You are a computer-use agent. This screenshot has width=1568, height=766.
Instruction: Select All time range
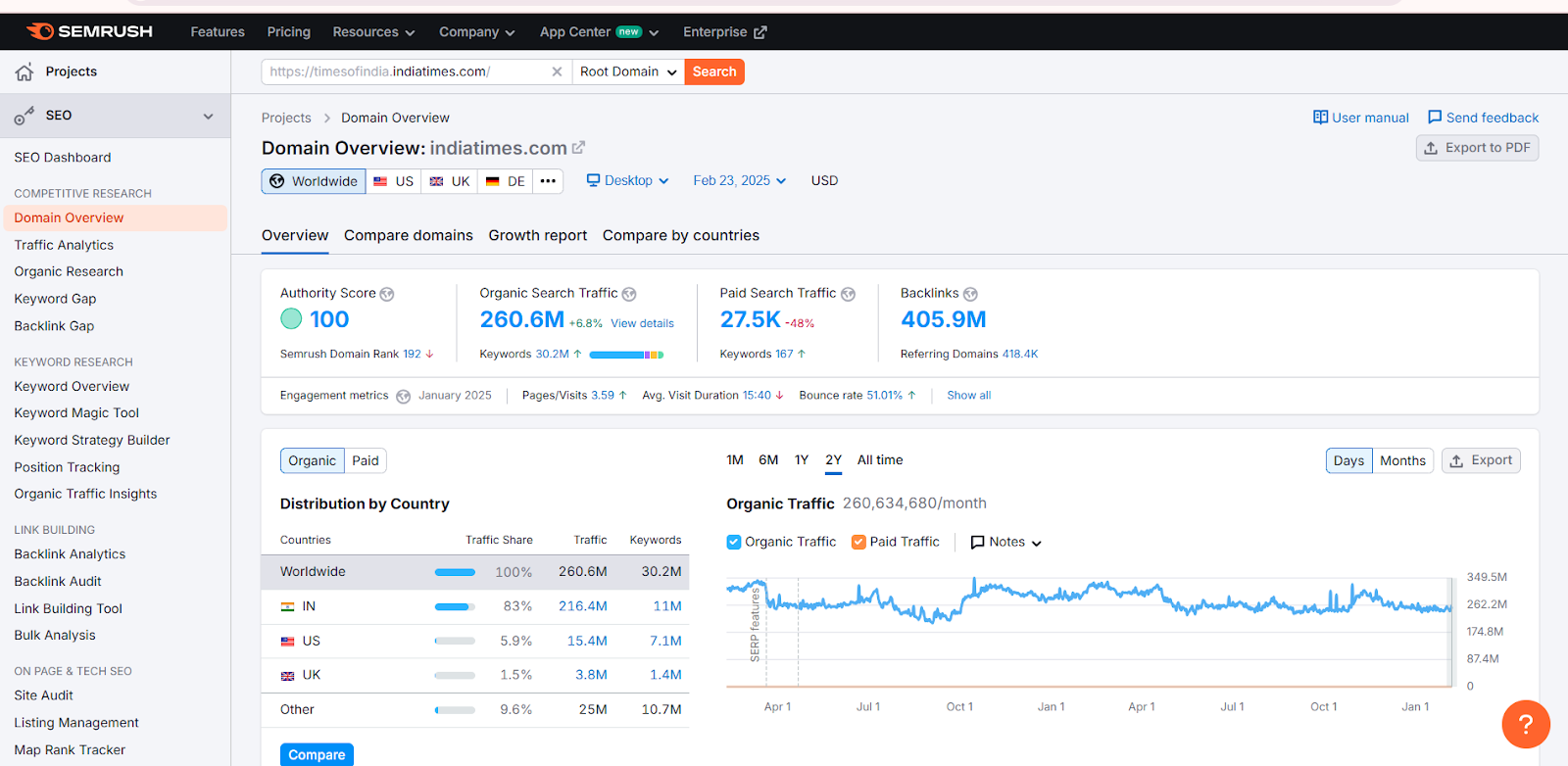pyautogui.click(x=880, y=459)
